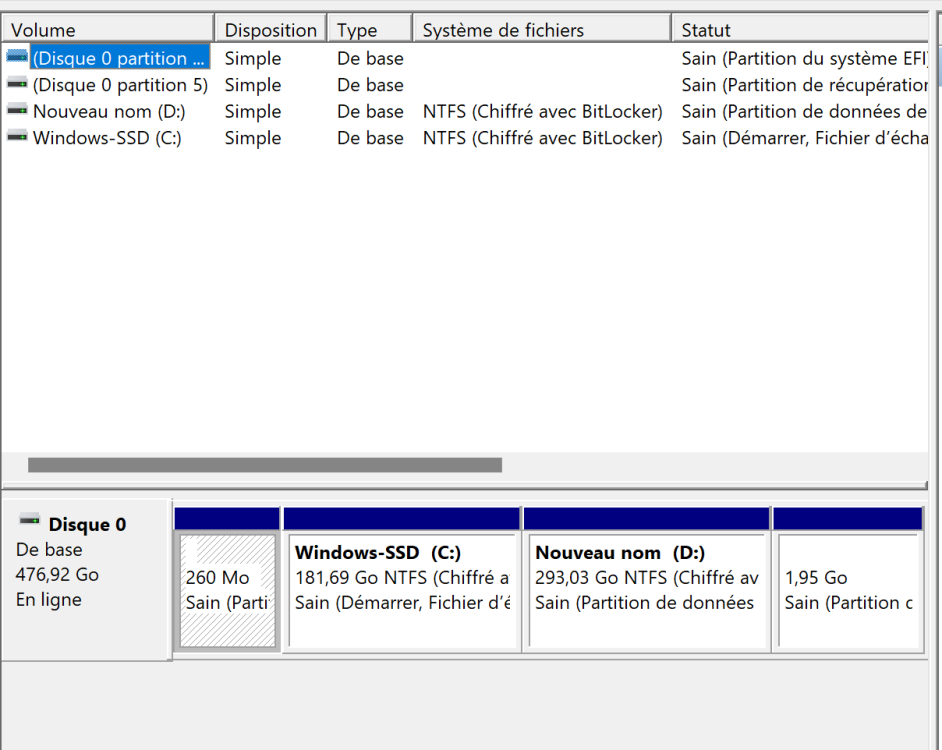Select the Nouveau nom (D:) name in volume list
The width and height of the screenshot is (942, 750).
coord(109,112)
